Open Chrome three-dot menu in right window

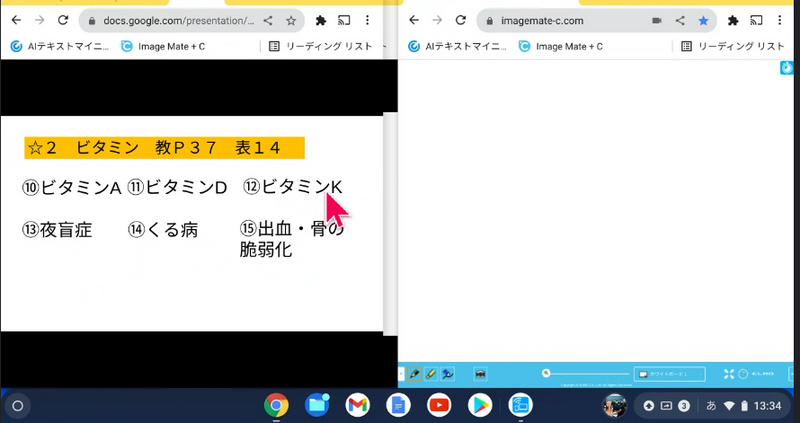783,20
